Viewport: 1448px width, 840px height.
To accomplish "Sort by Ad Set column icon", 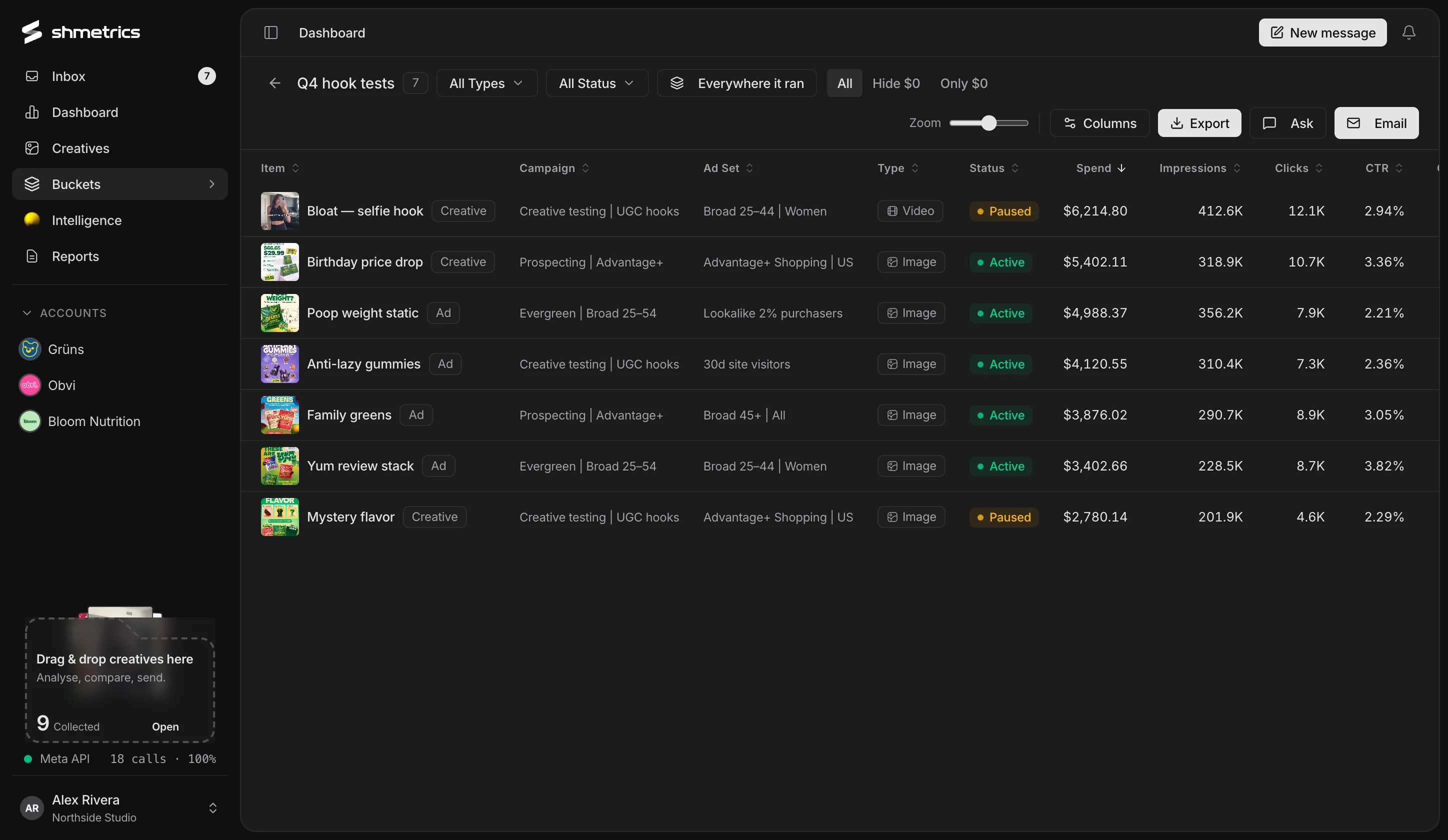I will tap(749, 168).
